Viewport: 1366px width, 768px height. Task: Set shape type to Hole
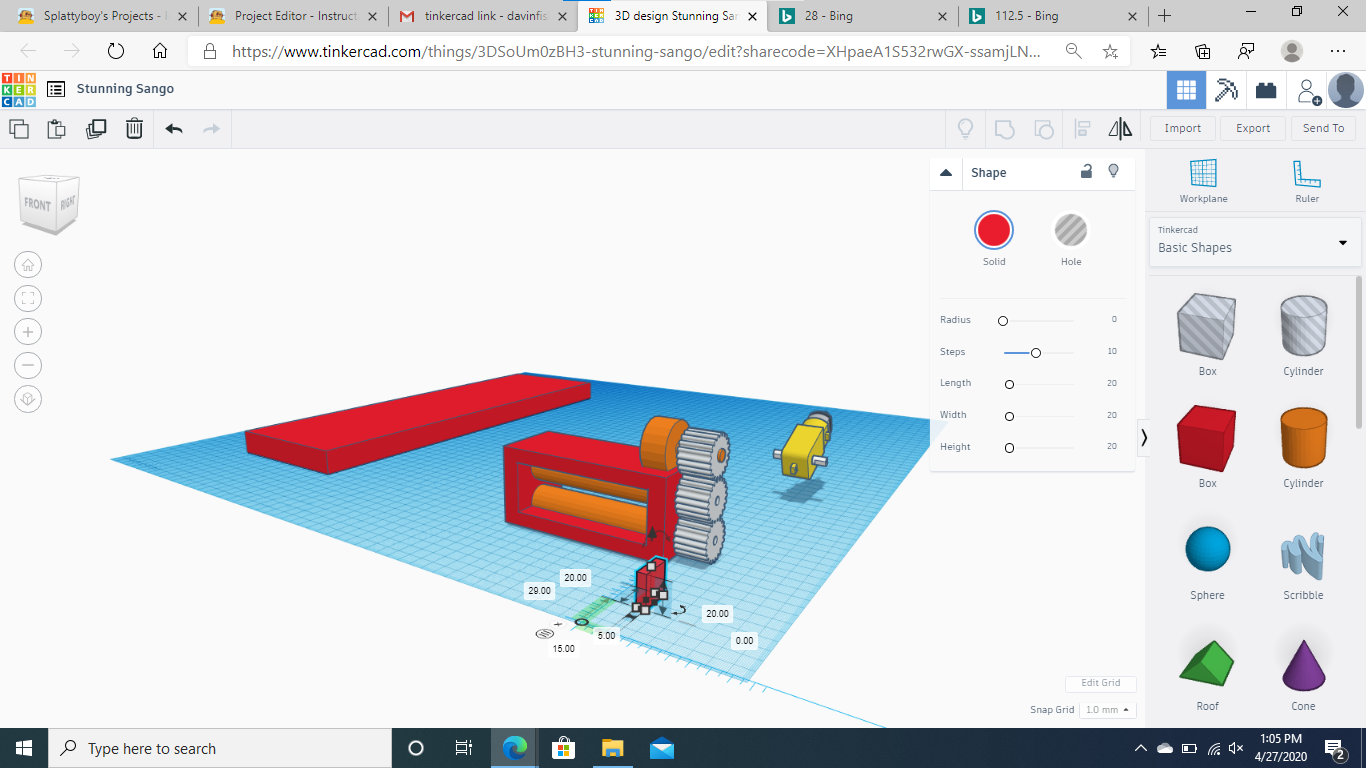1071,231
